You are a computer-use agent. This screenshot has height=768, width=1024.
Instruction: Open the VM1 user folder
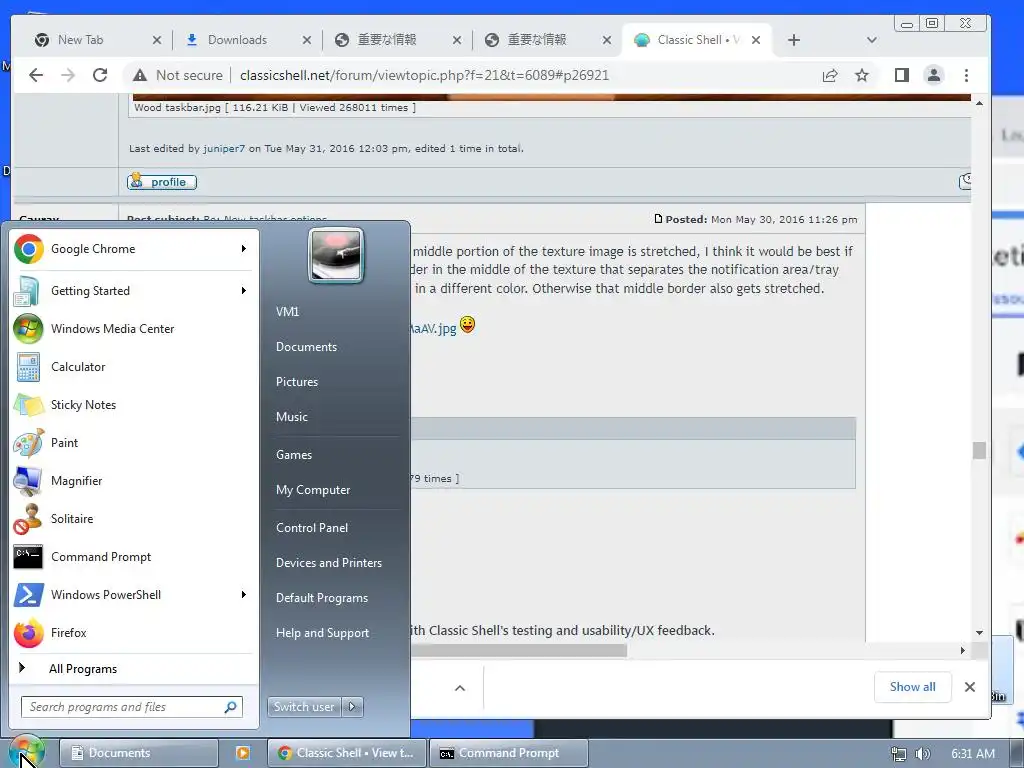click(287, 312)
